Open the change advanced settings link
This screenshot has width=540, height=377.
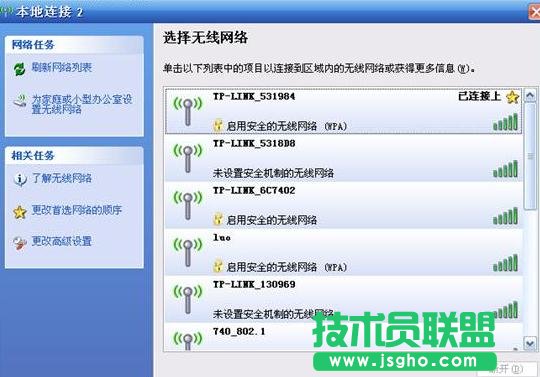62,241
